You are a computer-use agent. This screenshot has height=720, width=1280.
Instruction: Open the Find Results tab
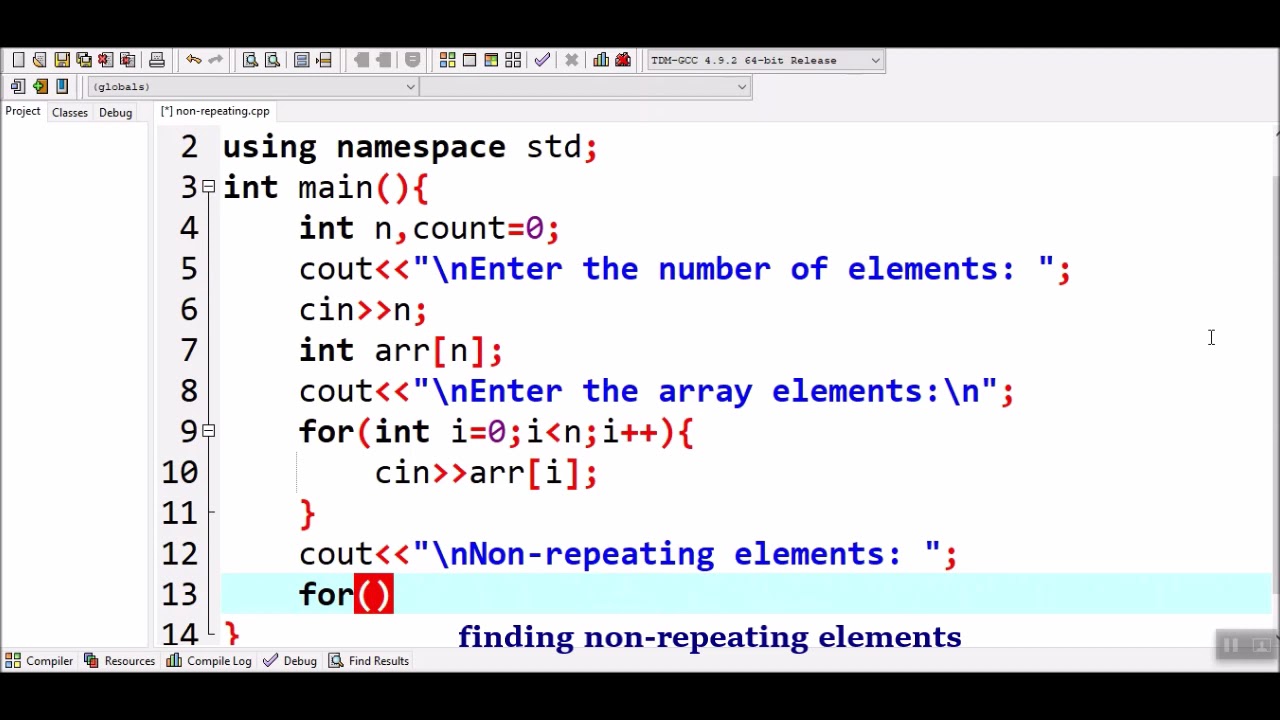369,661
